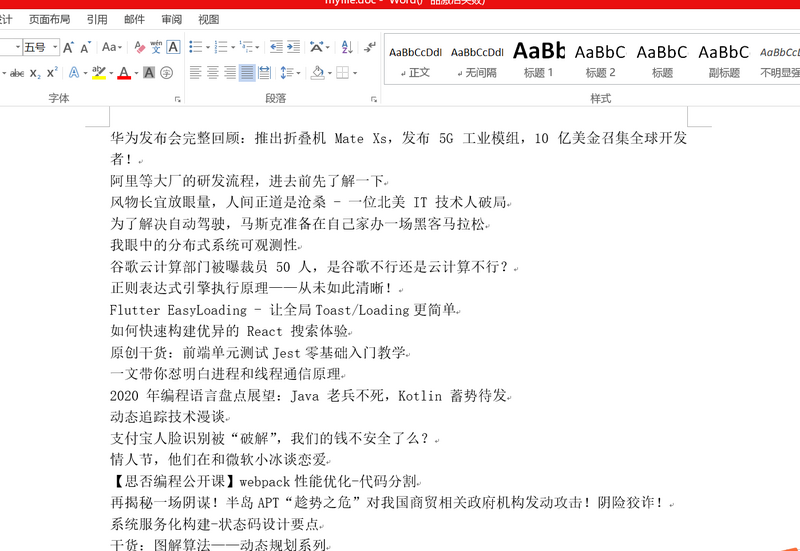The height and width of the screenshot is (551, 800).
Task: Open font color picker dropdown arrow
Action: click(136, 73)
